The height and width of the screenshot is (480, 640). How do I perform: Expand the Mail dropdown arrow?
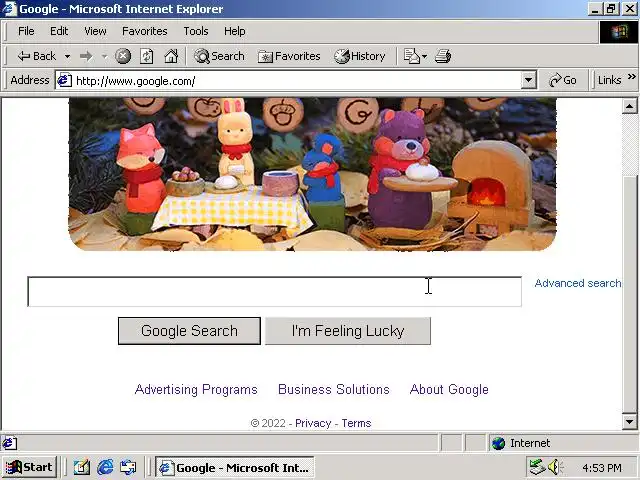(x=424, y=56)
